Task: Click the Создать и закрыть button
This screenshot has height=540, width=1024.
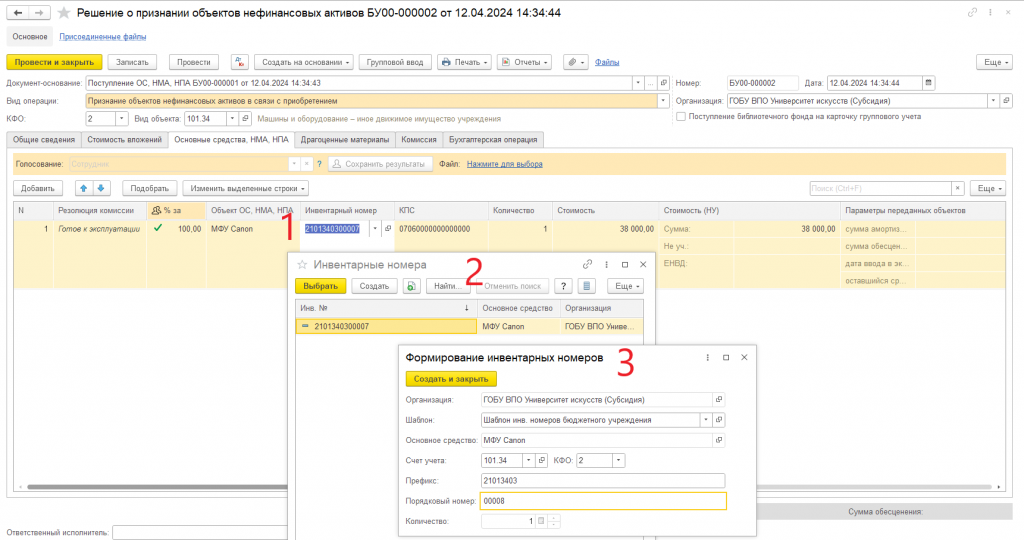Action: point(451,379)
